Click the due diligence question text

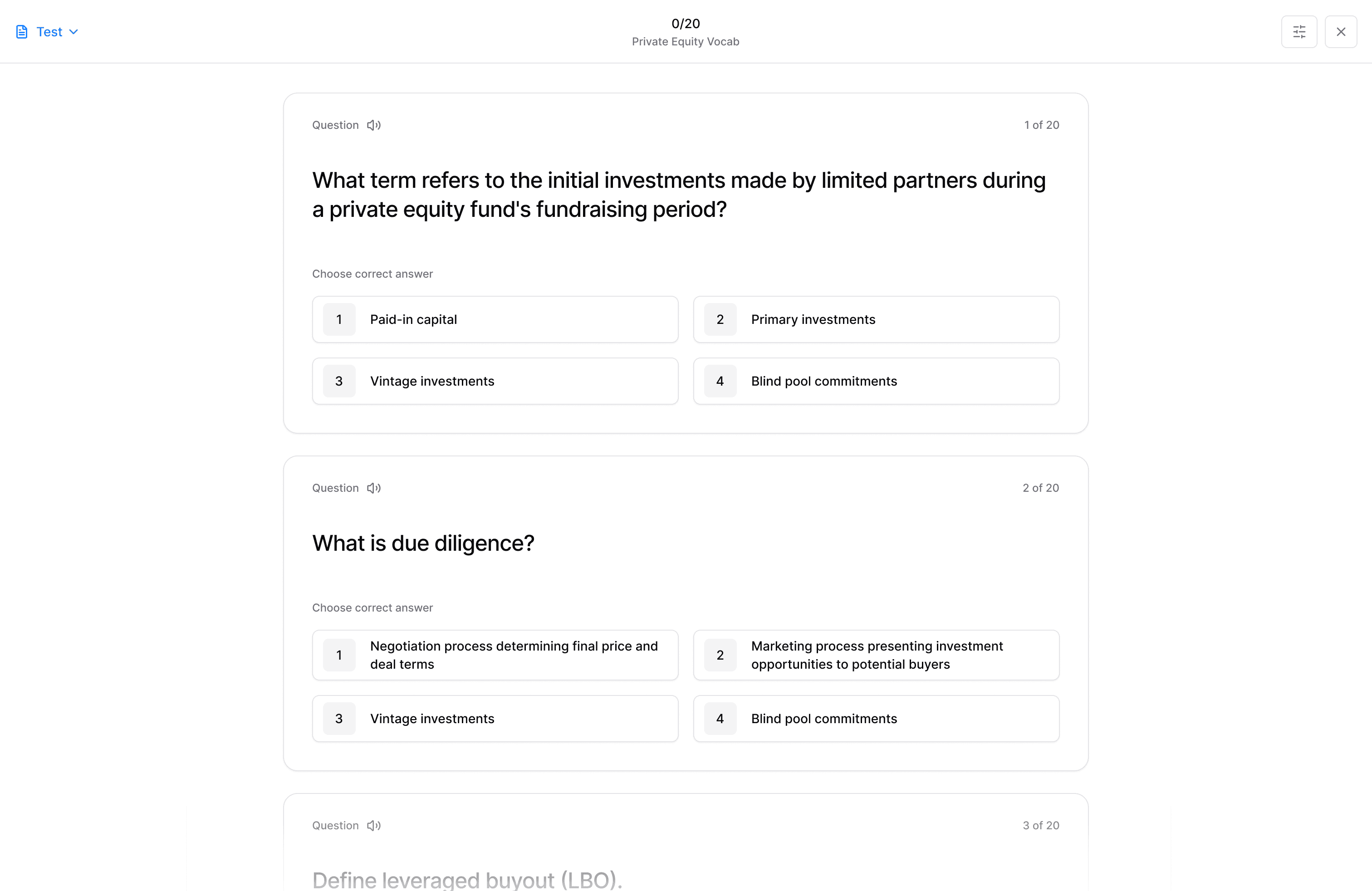[x=423, y=542]
